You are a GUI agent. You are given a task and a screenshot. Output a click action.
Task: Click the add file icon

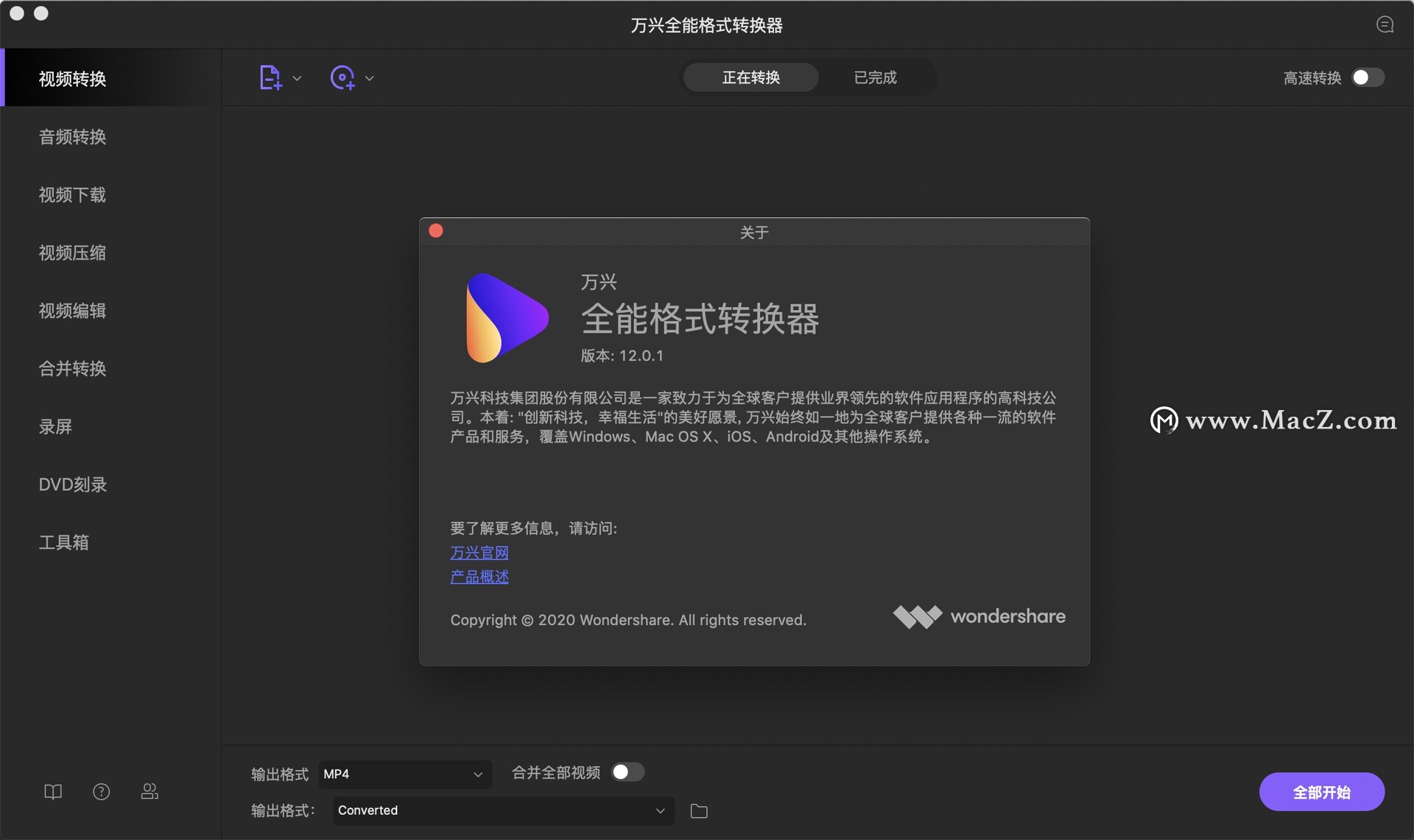pyautogui.click(x=270, y=77)
